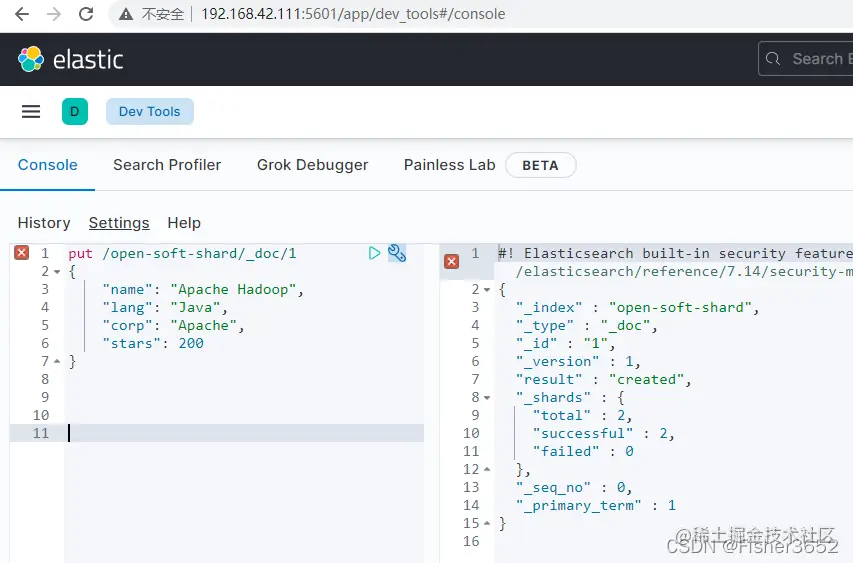Send request with green play icon
Viewport: 853px width, 563px height.
coord(374,253)
